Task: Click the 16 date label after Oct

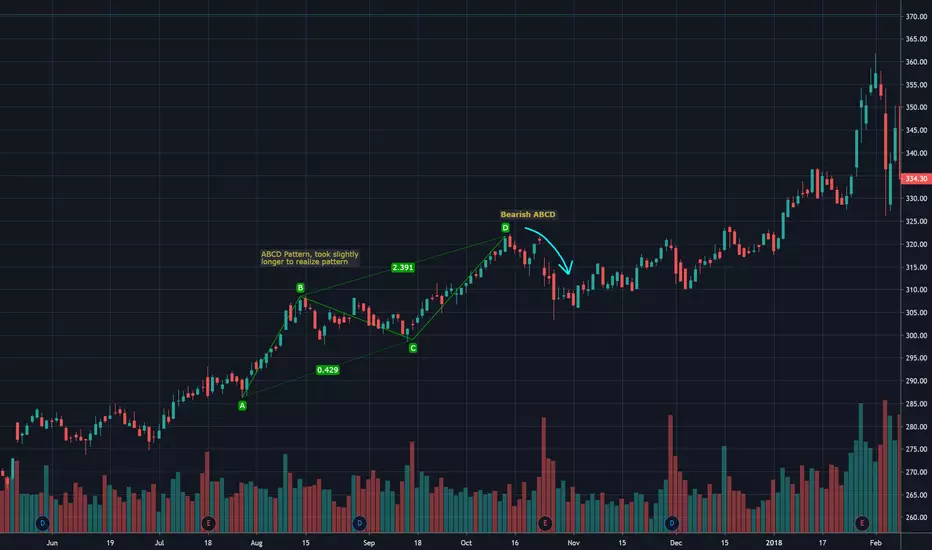Action: coord(515,543)
